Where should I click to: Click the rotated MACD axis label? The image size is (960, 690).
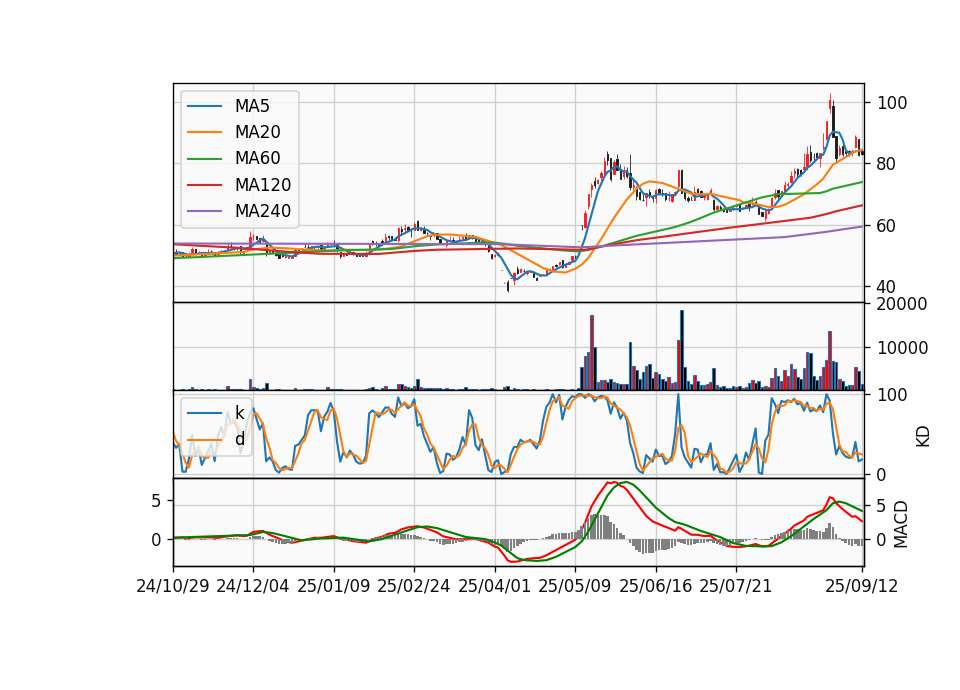coord(900,525)
